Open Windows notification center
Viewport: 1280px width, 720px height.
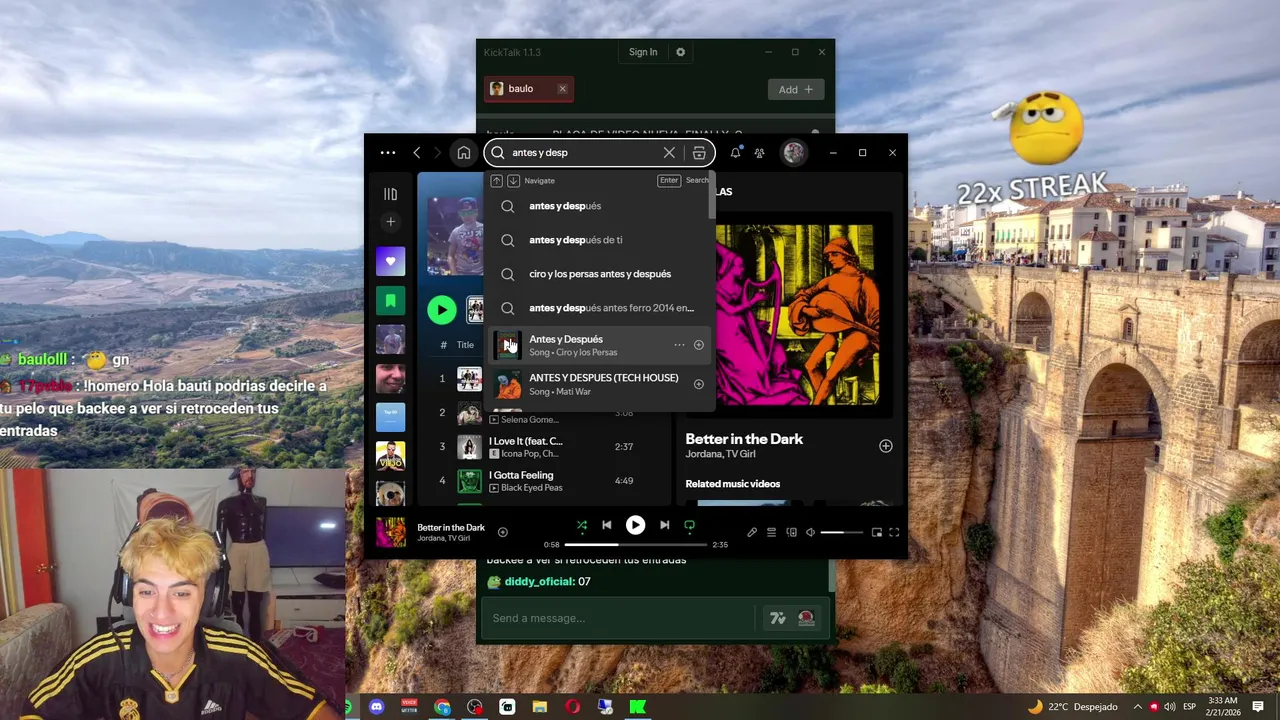[x=1258, y=707]
